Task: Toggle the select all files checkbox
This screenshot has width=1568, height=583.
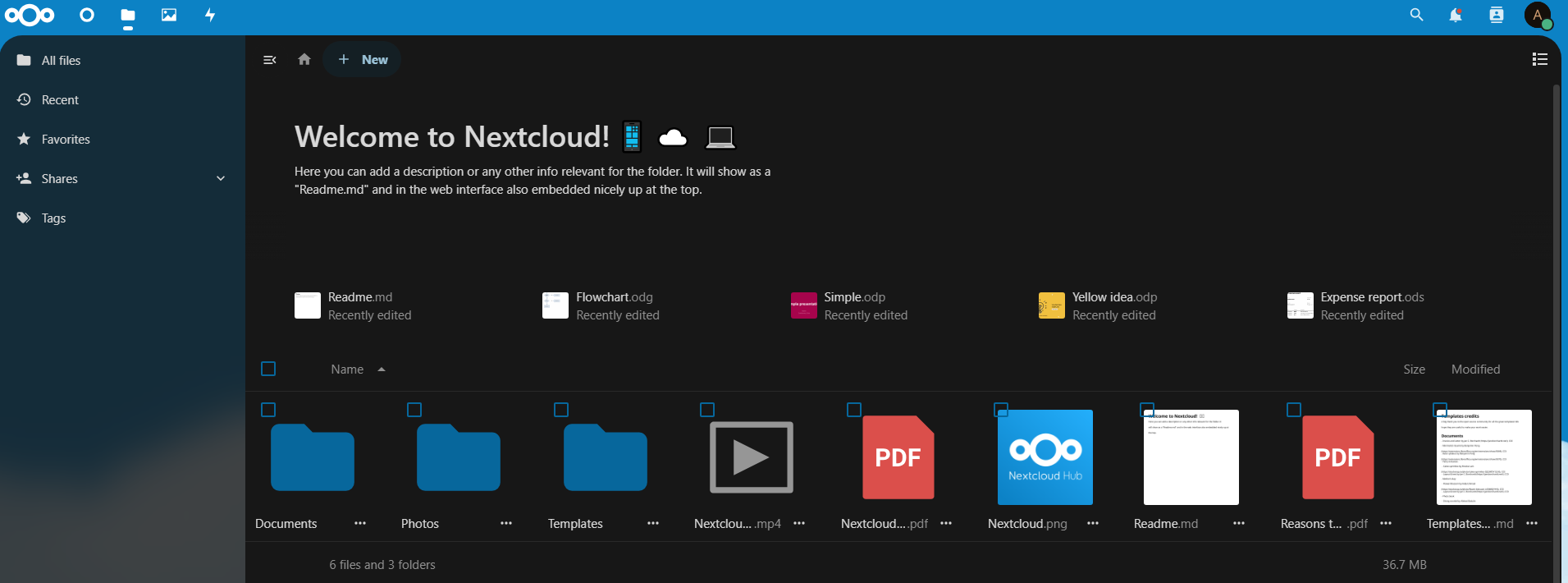Action: 268,369
